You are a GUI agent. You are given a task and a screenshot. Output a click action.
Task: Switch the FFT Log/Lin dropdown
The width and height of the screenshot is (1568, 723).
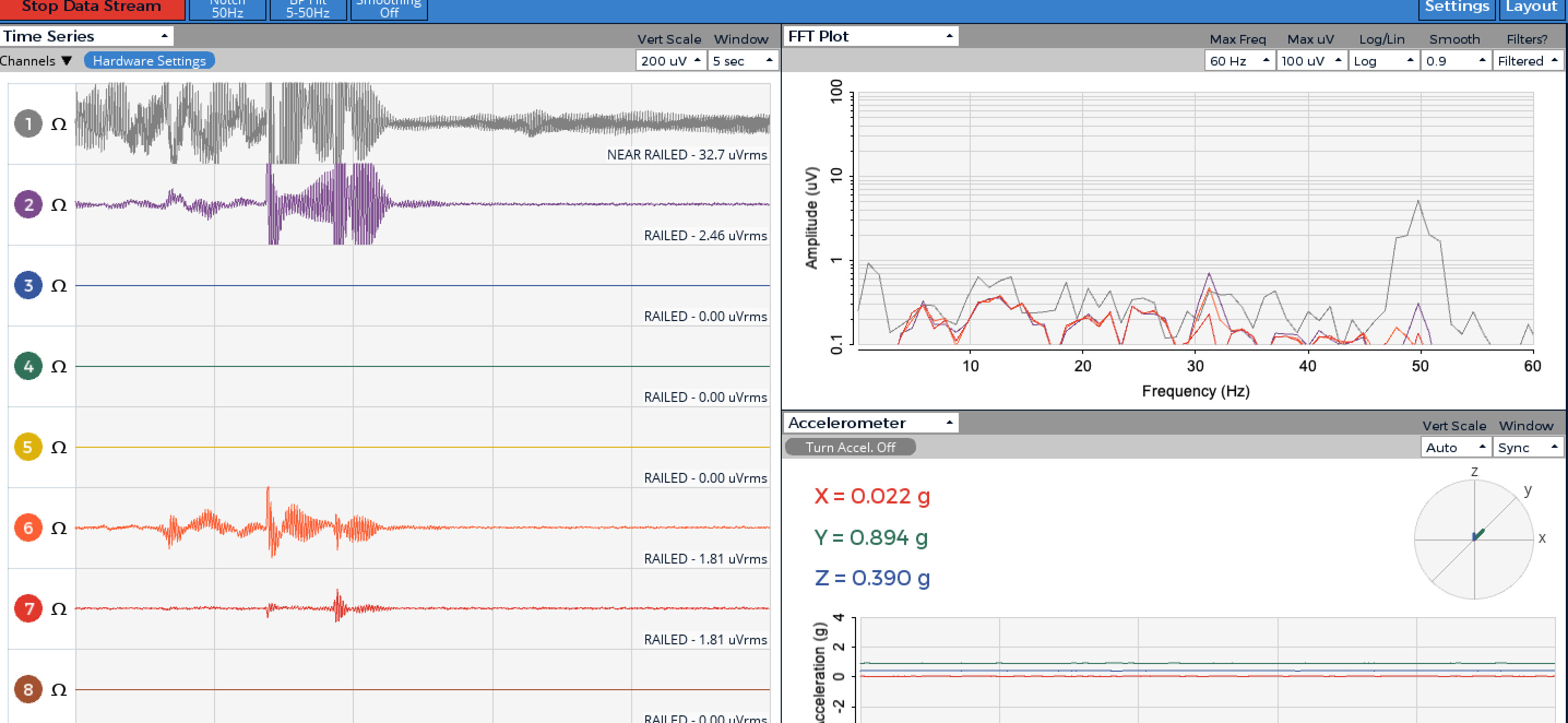coord(1384,61)
